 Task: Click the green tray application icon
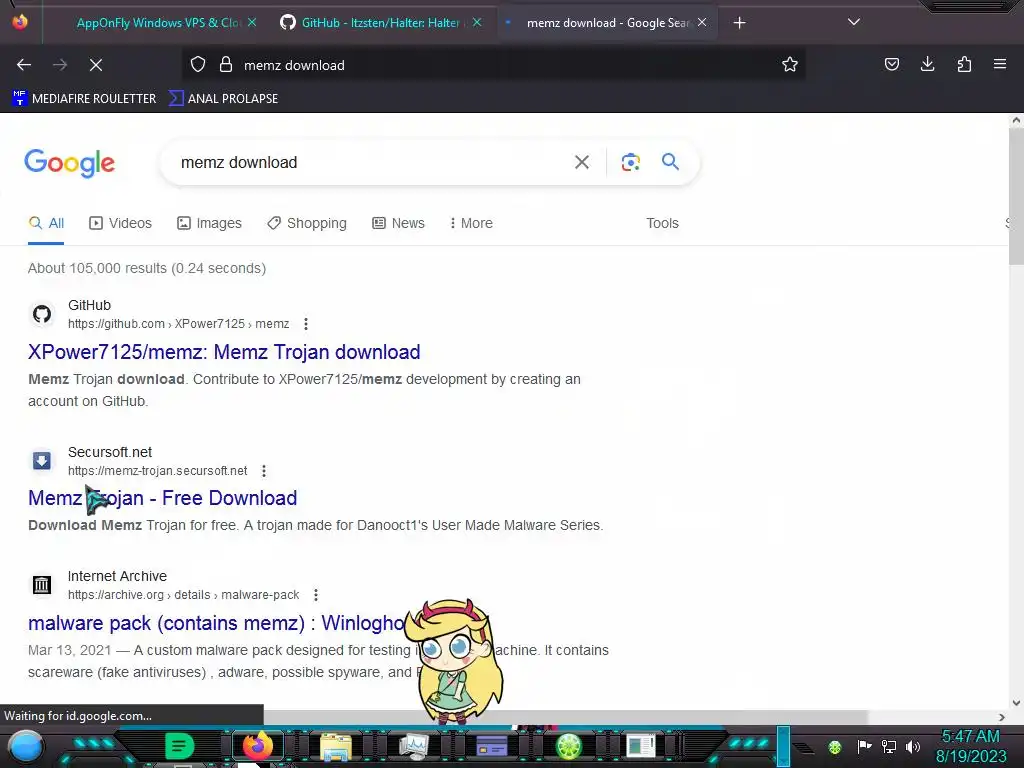[835, 747]
